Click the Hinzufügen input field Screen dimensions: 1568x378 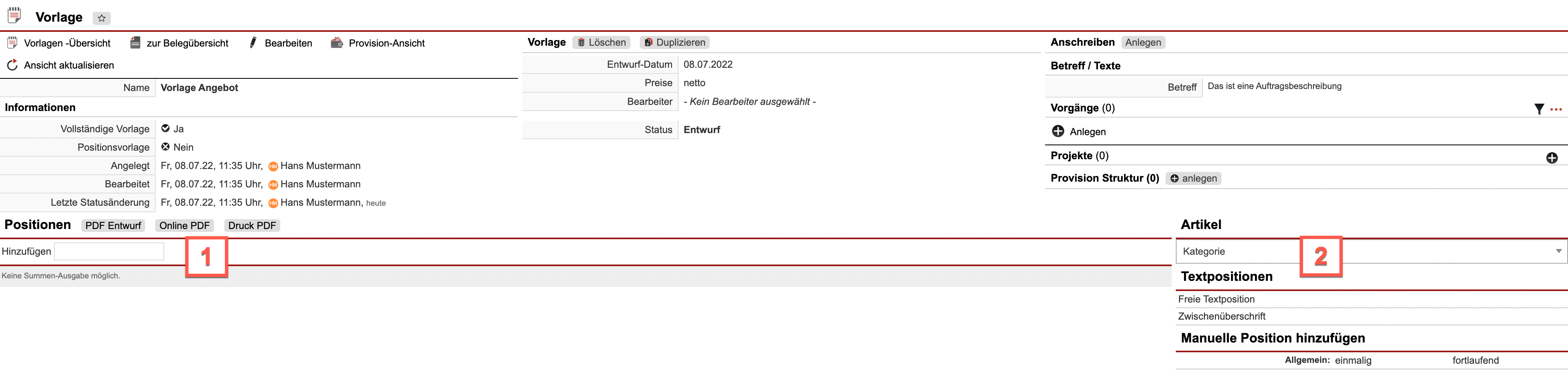(109, 251)
